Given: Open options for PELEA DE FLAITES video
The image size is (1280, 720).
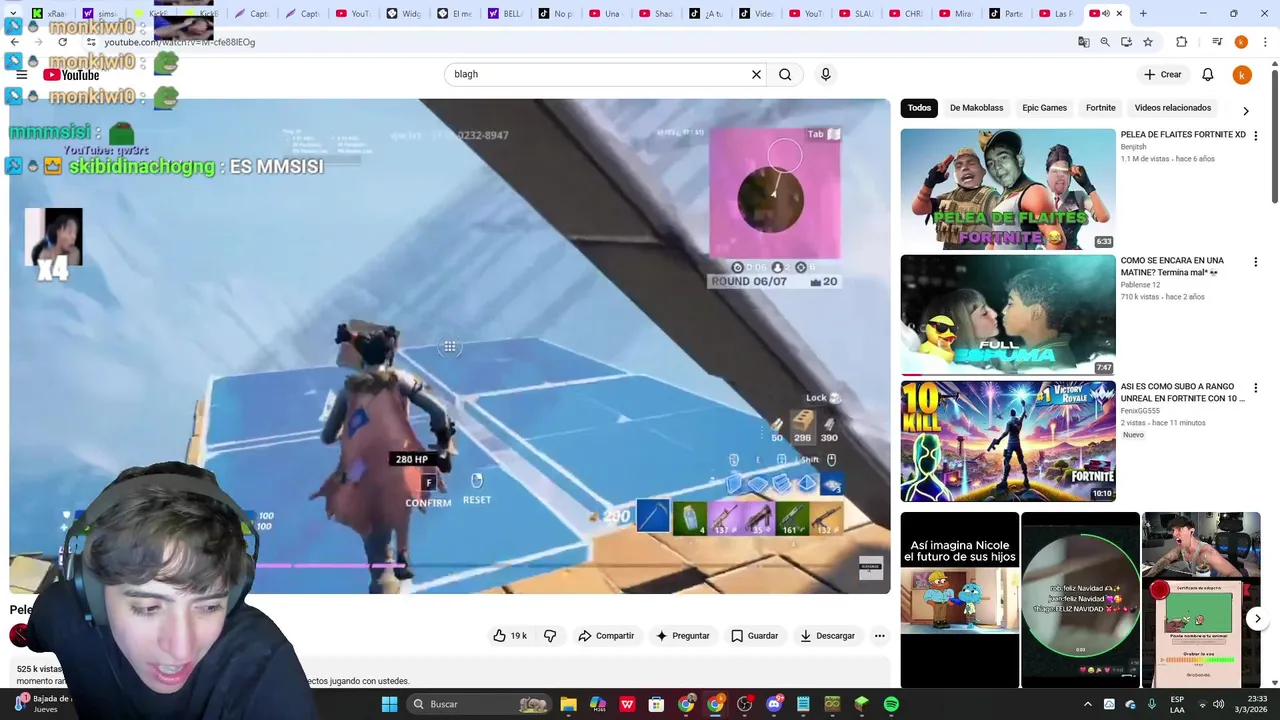Looking at the screenshot, I should [1256, 136].
